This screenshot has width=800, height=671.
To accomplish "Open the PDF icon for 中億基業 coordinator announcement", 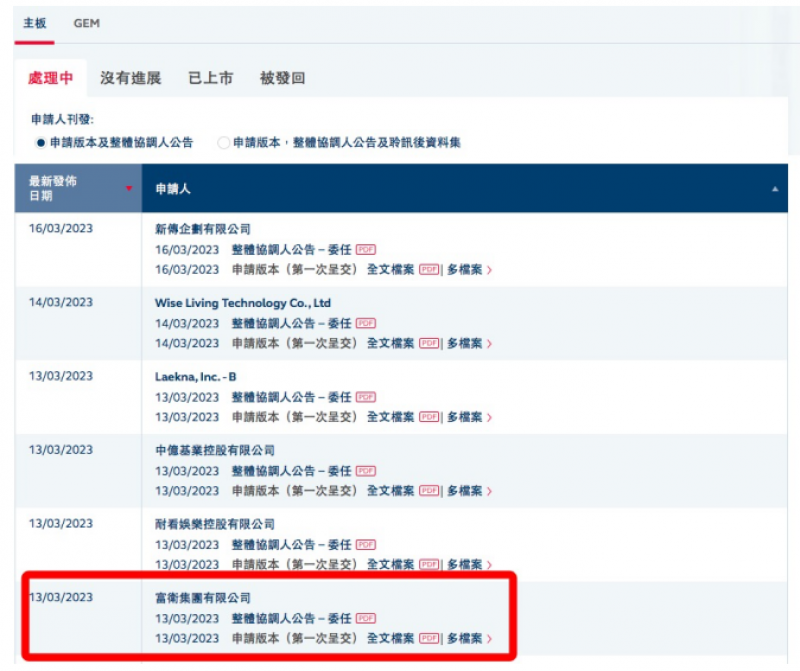I will (x=365, y=472).
